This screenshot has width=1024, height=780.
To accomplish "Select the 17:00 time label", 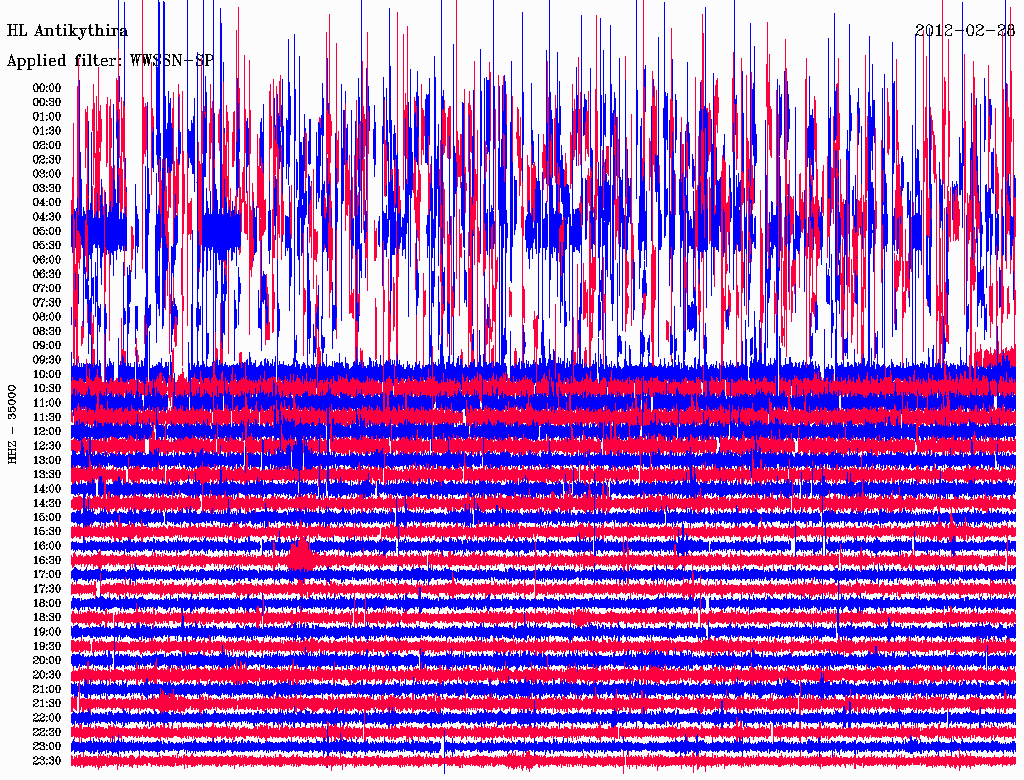I will pos(47,575).
